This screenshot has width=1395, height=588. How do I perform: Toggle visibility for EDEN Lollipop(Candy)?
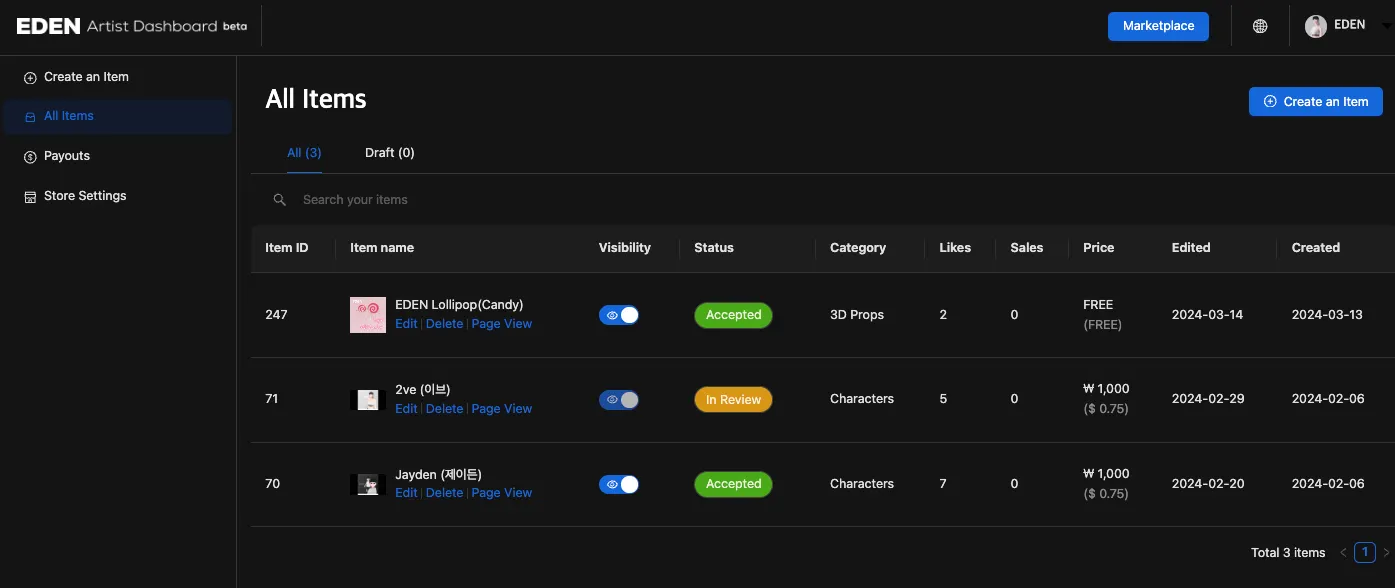(x=619, y=315)
